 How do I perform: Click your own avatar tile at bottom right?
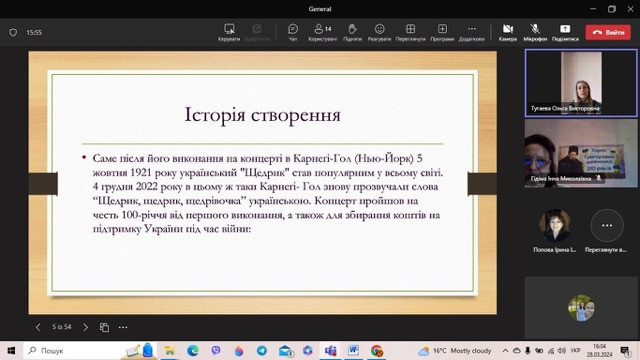[x=581, y=307]
